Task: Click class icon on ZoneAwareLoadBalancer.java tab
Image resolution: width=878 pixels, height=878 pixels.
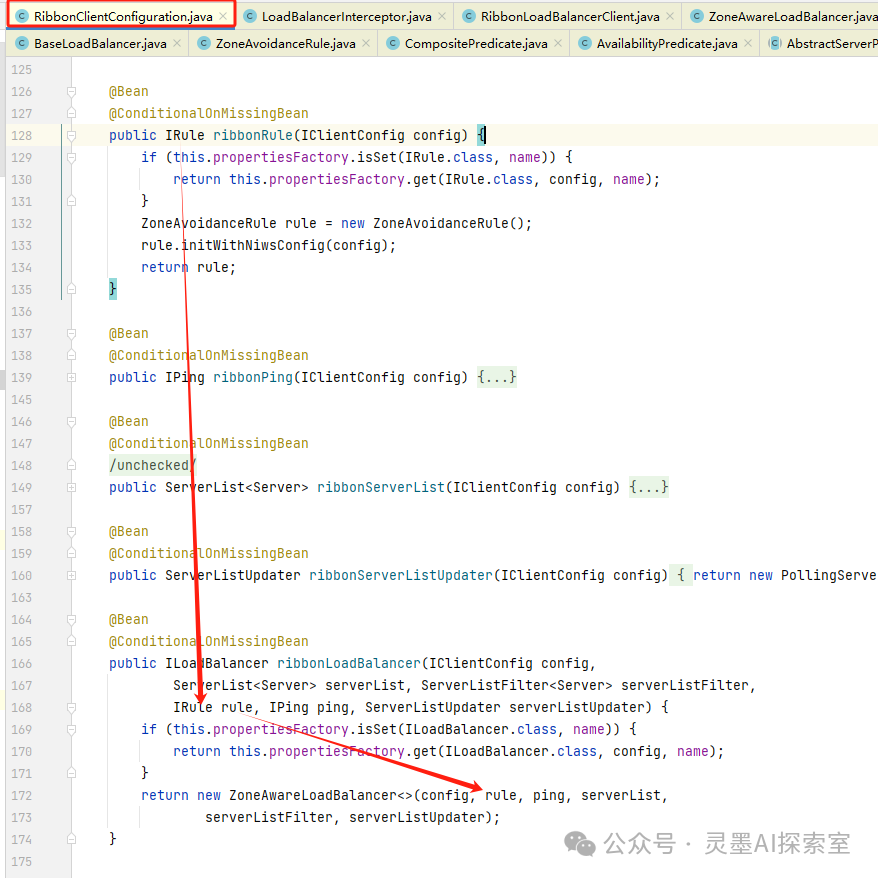Action: click(697, 17)
